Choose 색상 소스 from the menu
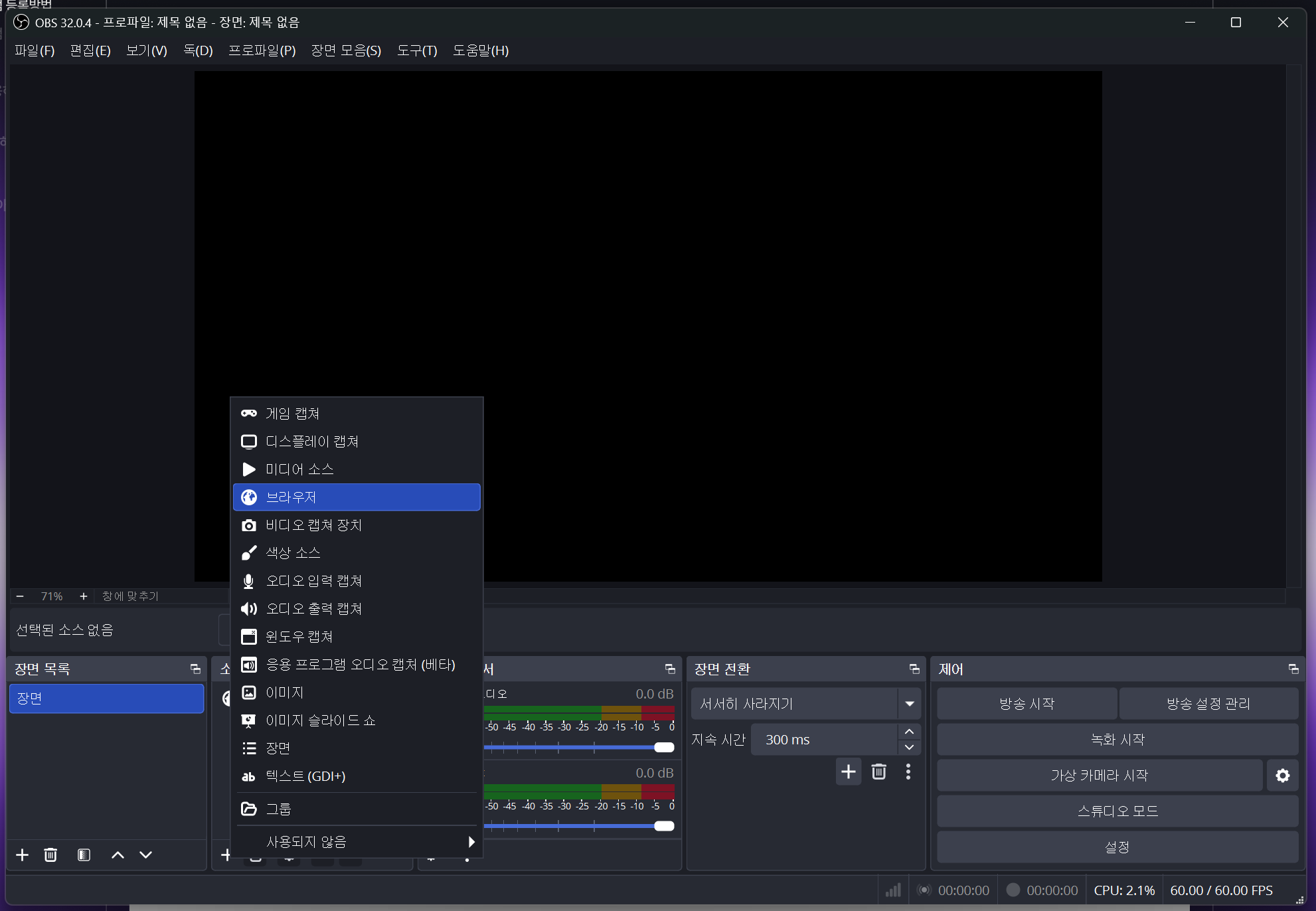 (357, 553)
